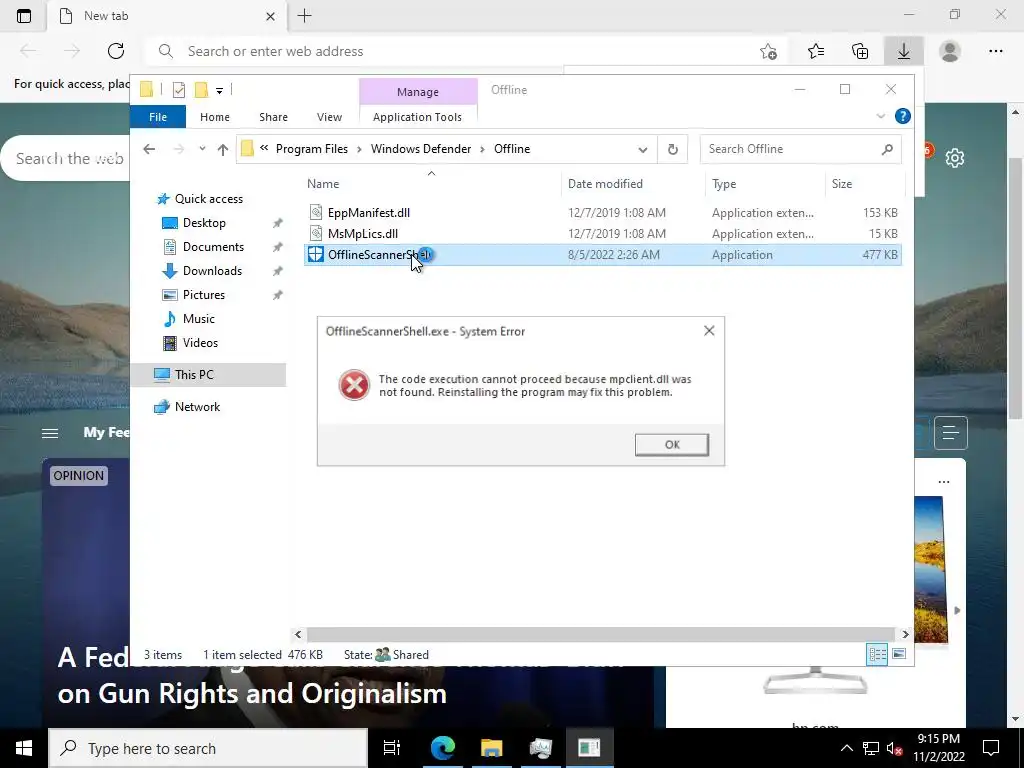This screenshot has height=768, width=1024.
Task: Go forward in File Explorer
Action: pyautogui.click(x=178, y=150)
